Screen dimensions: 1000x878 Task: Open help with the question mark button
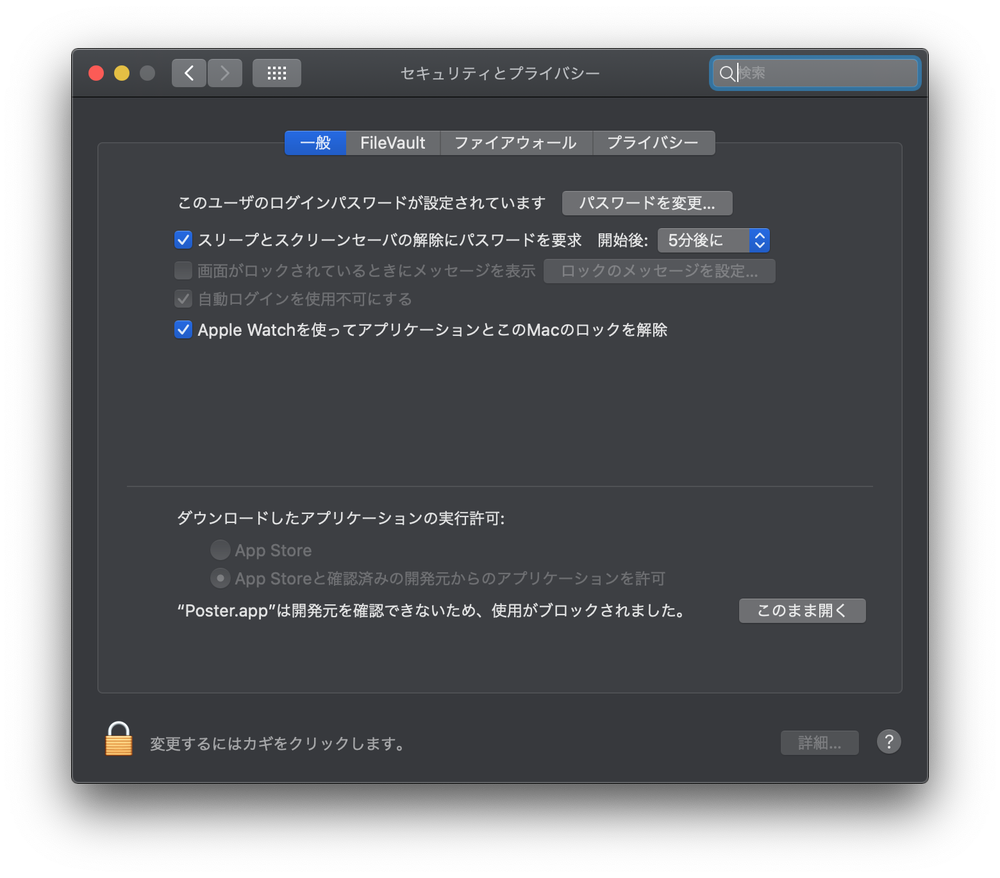tap(888, 742)
